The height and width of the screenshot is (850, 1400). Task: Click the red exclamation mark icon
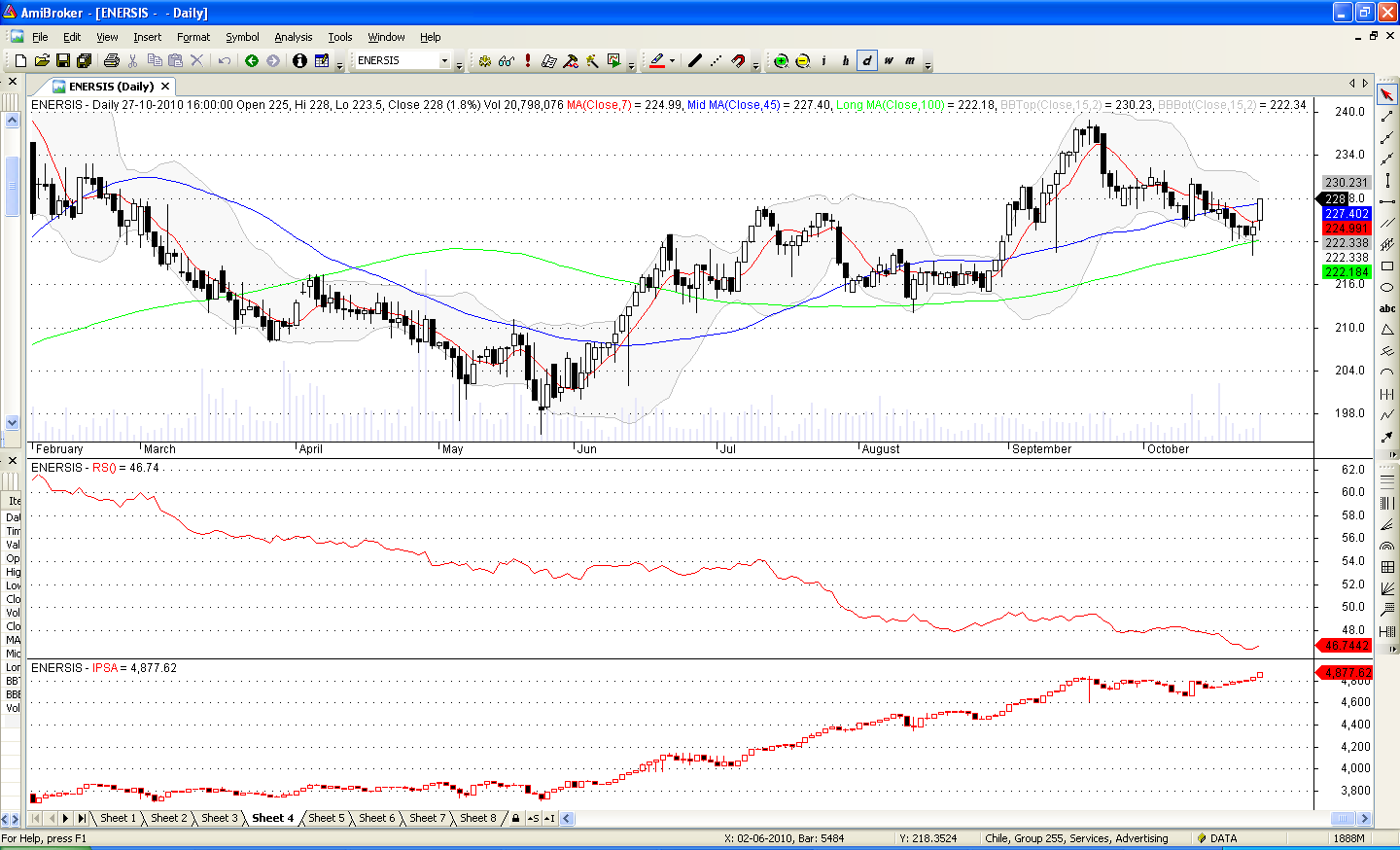528,61
